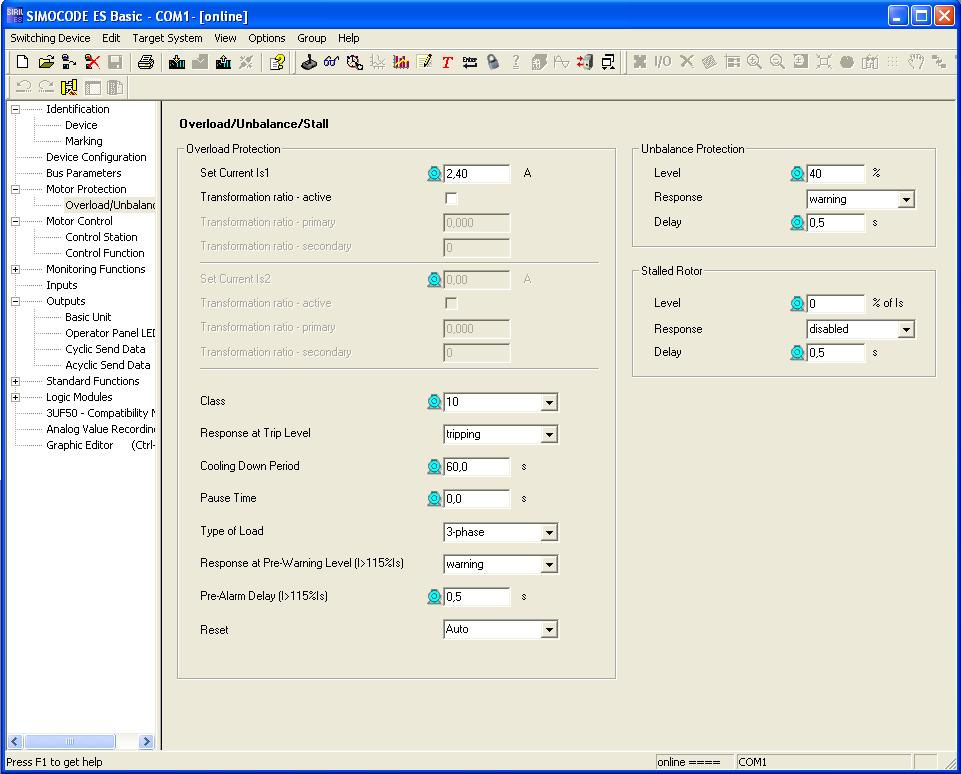Click the Pause Time input field

pyautogui.click(x=476, y=499)
